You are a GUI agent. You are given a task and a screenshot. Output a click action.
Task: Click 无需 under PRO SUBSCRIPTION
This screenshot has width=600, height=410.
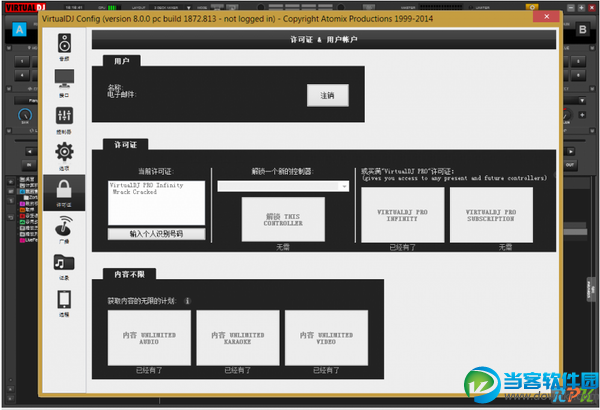[x=505, y=248]
